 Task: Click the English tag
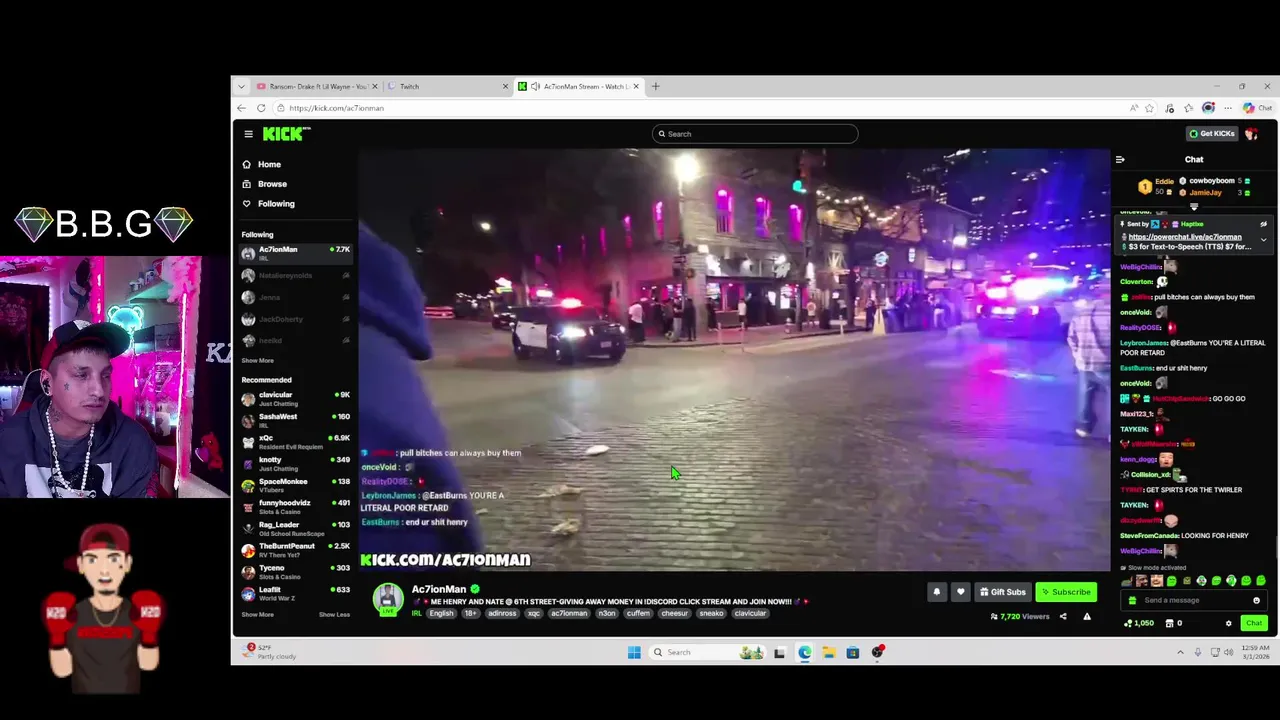(442, 613)
